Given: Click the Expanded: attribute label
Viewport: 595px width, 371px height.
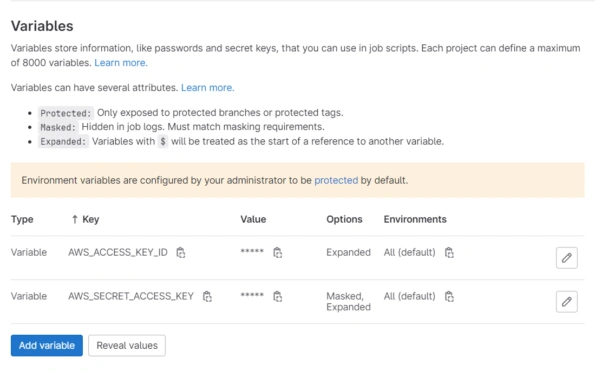Looking at the screenshot, I should [63, 141].
